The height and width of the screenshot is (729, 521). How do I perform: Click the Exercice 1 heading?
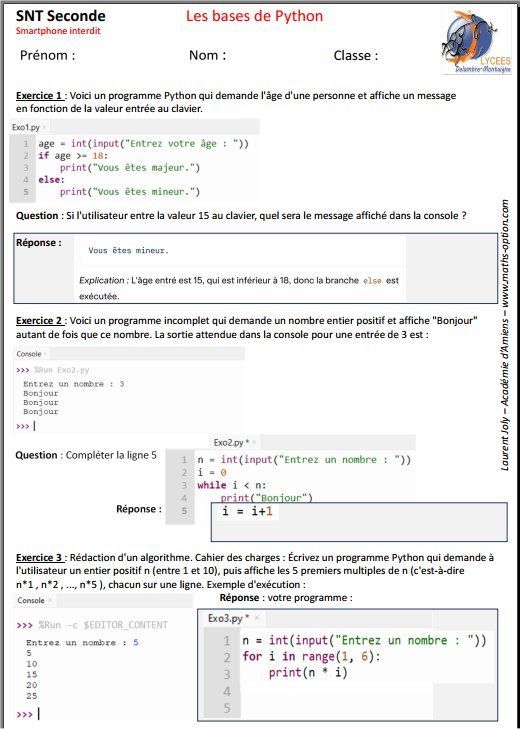click(39, 96)
